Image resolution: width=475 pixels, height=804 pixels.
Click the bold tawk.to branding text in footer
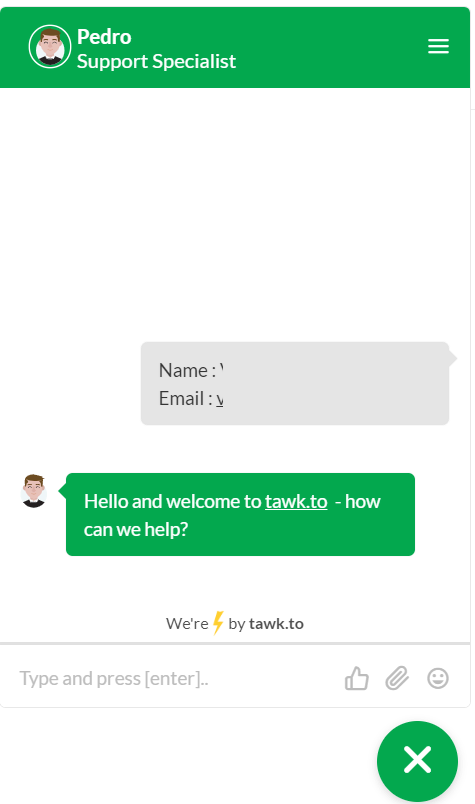coord(276,624)
